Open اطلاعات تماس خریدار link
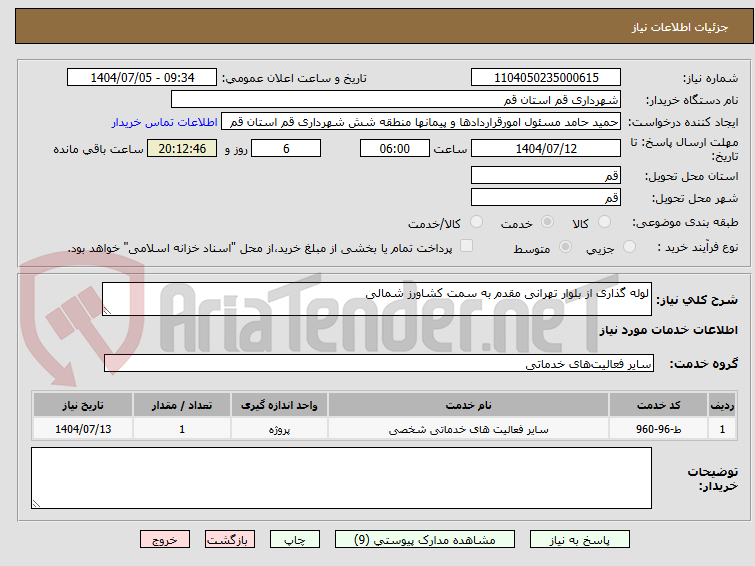Screen dimensions: 755x566 (x=165, y=122)
